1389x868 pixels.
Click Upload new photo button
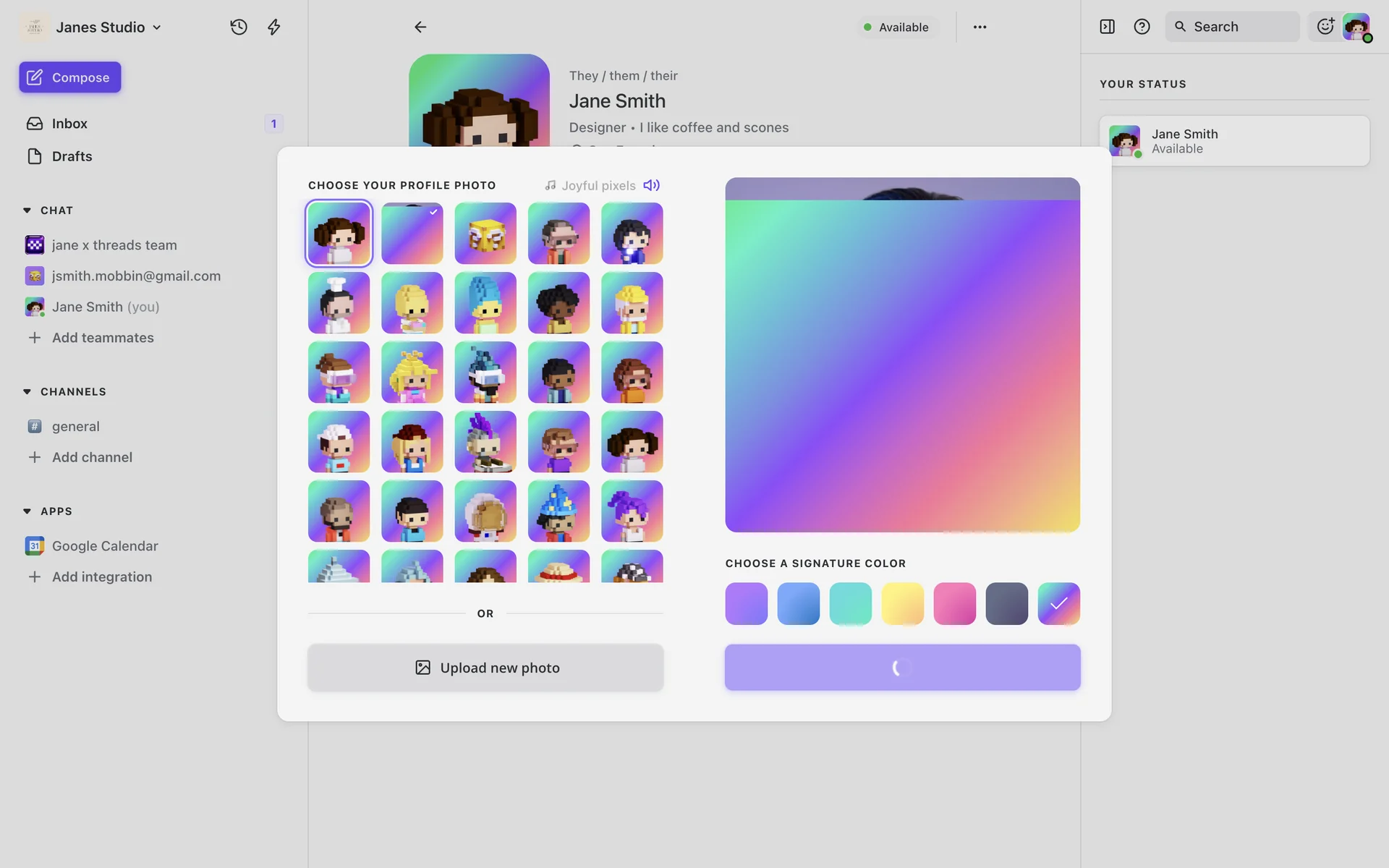coord(485,668)
